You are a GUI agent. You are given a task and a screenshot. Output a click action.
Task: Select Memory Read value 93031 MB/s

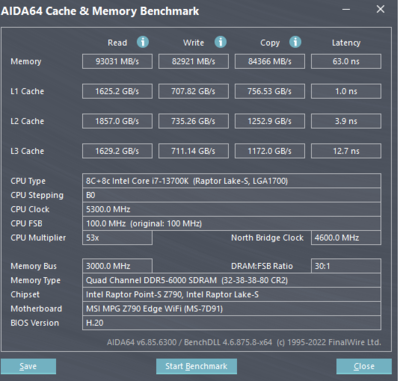point(117,62)
